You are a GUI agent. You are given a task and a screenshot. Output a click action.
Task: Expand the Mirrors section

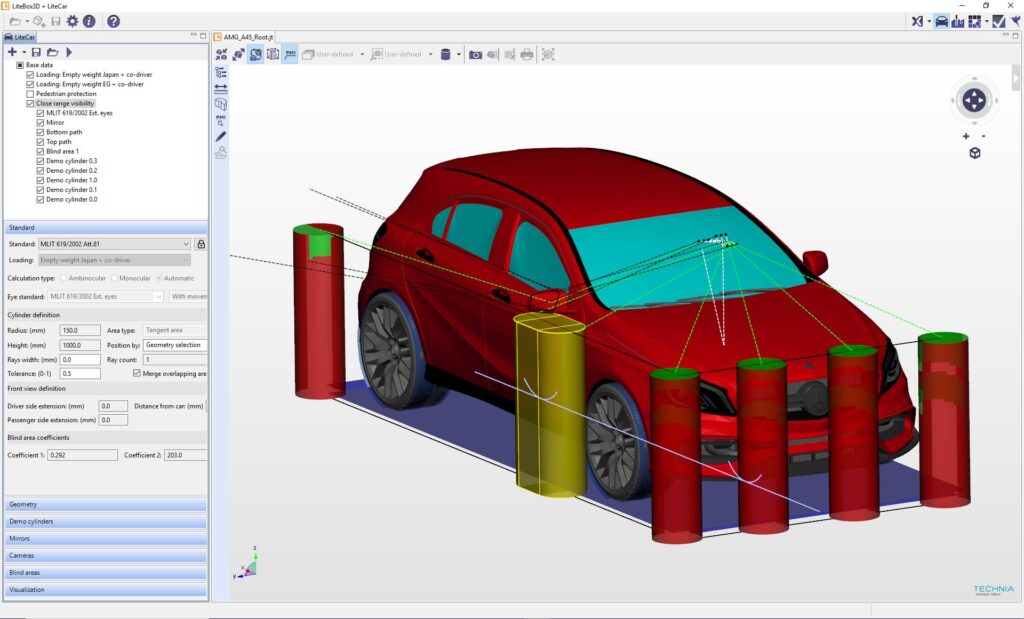click(106, 538)
